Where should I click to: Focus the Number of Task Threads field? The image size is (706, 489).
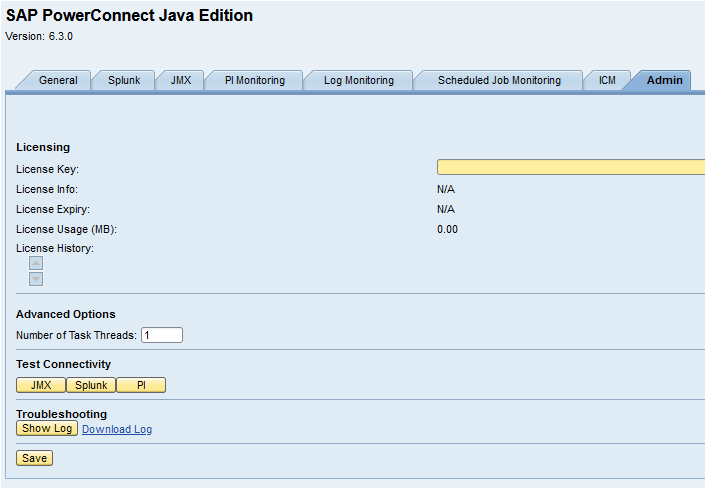click(162, 335)
